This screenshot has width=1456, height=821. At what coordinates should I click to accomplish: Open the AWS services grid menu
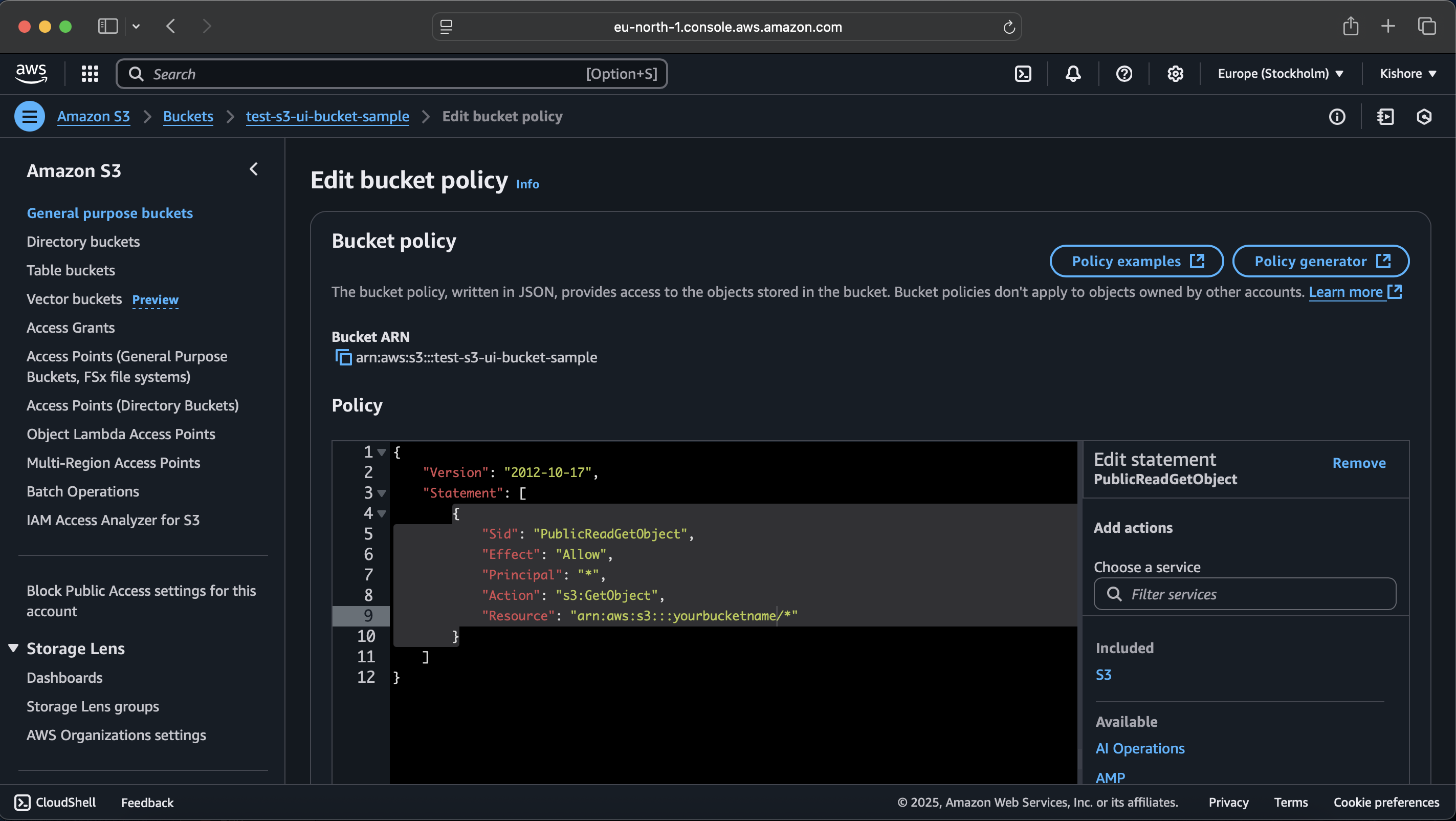90,74
